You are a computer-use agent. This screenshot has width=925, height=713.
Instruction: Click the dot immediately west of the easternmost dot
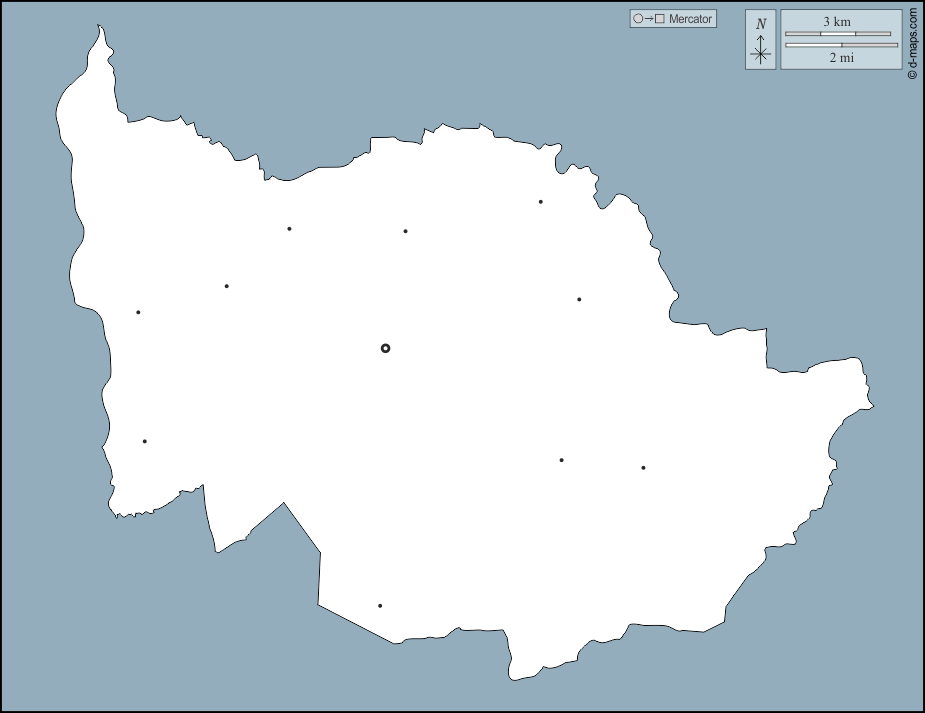click(561, 460)
